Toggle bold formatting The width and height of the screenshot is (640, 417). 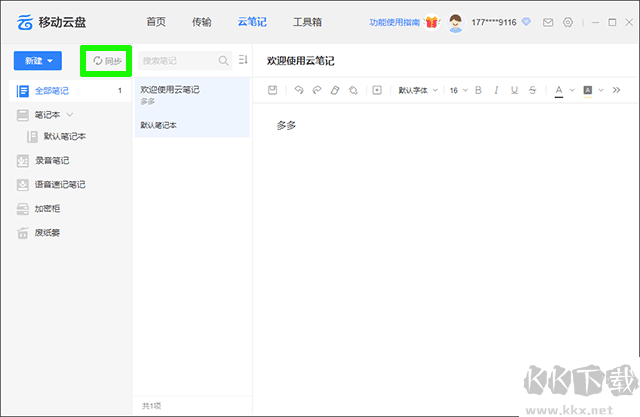coord(479,90)
